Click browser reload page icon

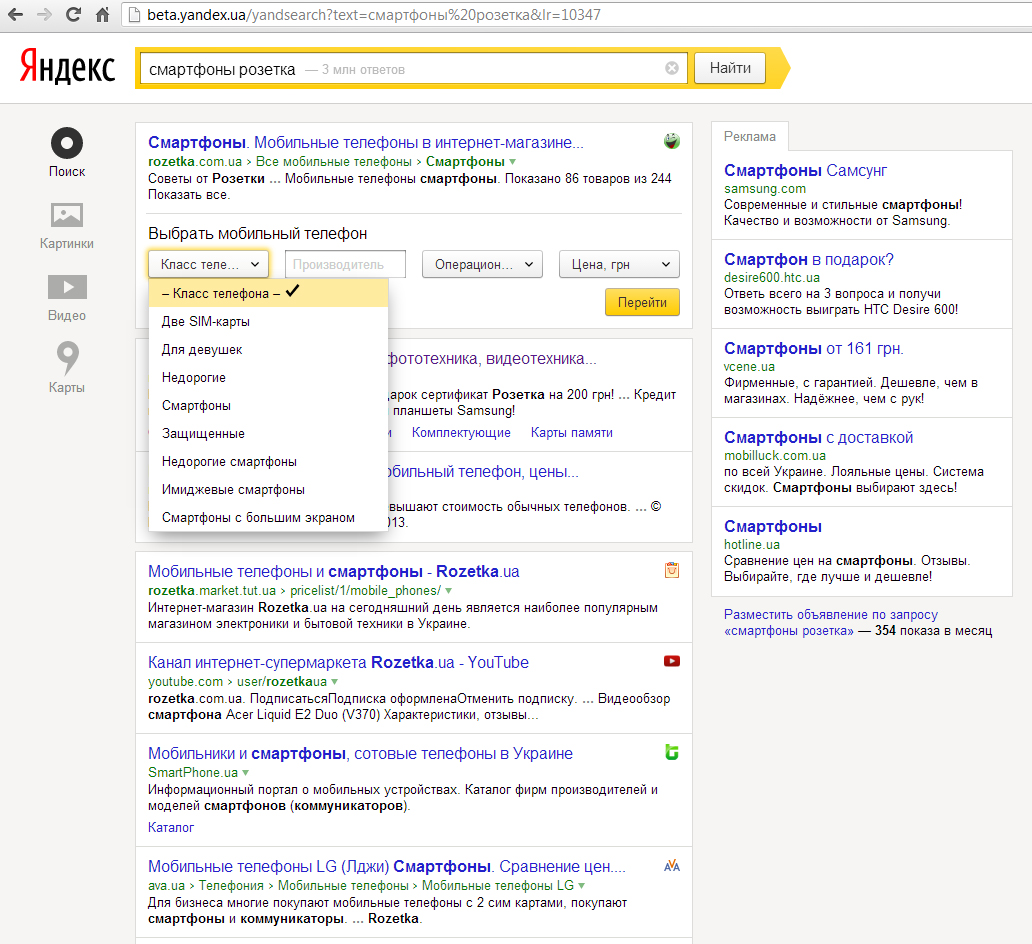point(73,16)
